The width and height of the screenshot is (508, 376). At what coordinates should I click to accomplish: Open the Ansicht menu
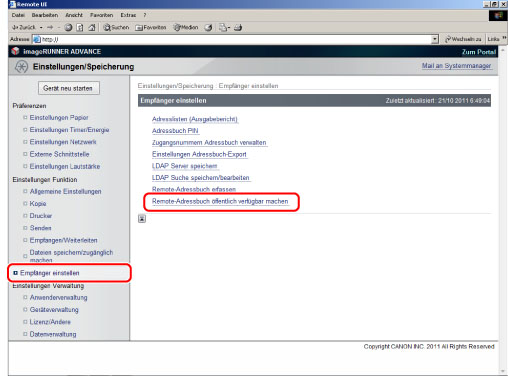pyautogui.click(x=74, y=15)
